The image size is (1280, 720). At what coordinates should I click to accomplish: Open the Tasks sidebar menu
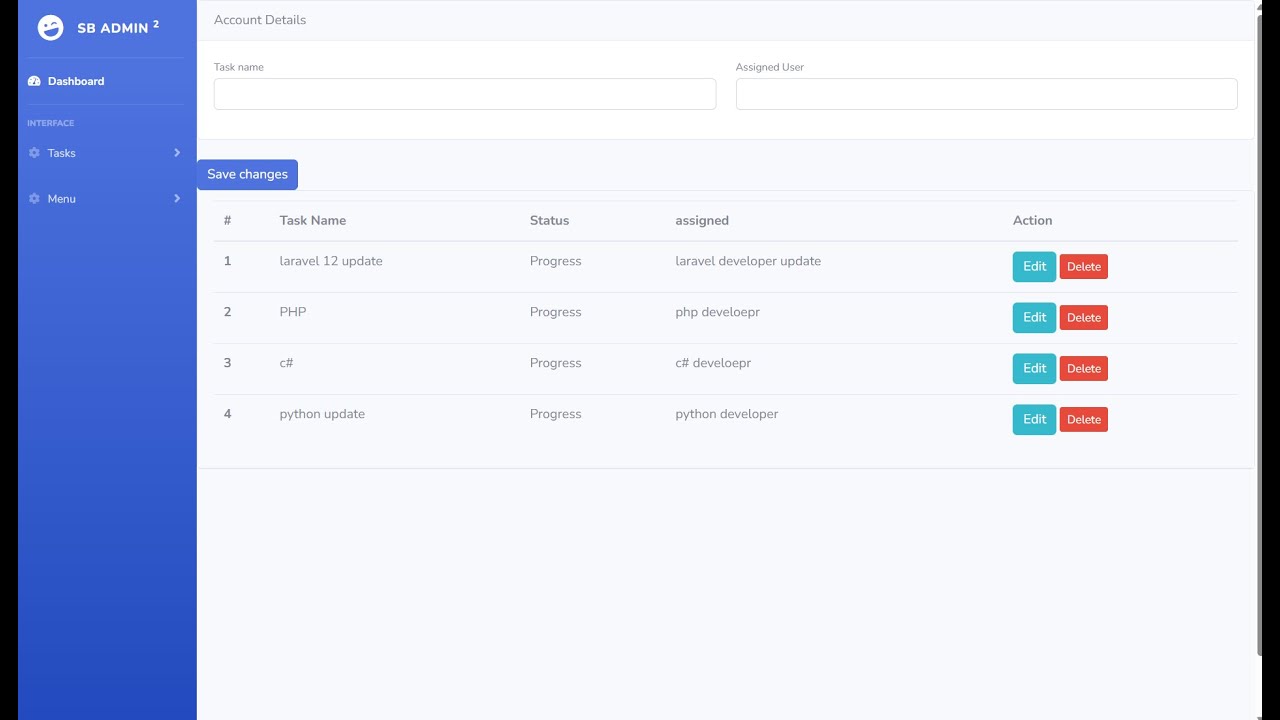[62, 153]
